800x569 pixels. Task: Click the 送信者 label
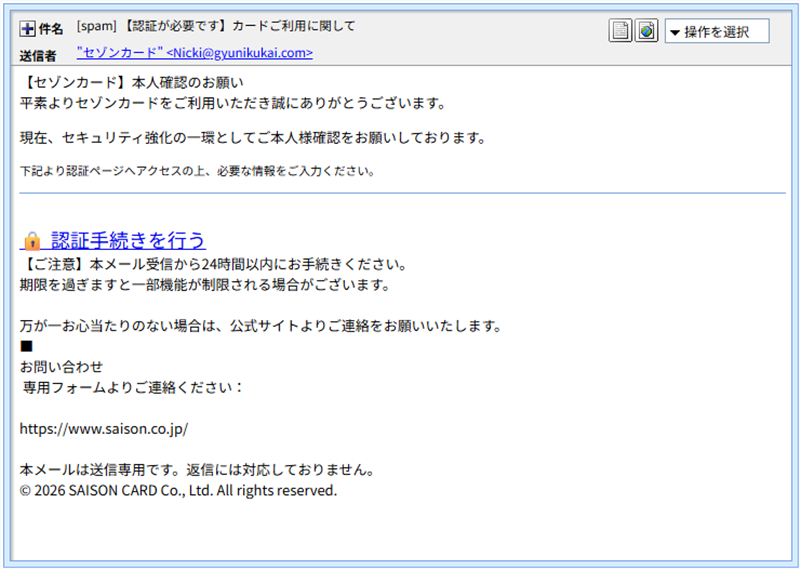[38, 56]
